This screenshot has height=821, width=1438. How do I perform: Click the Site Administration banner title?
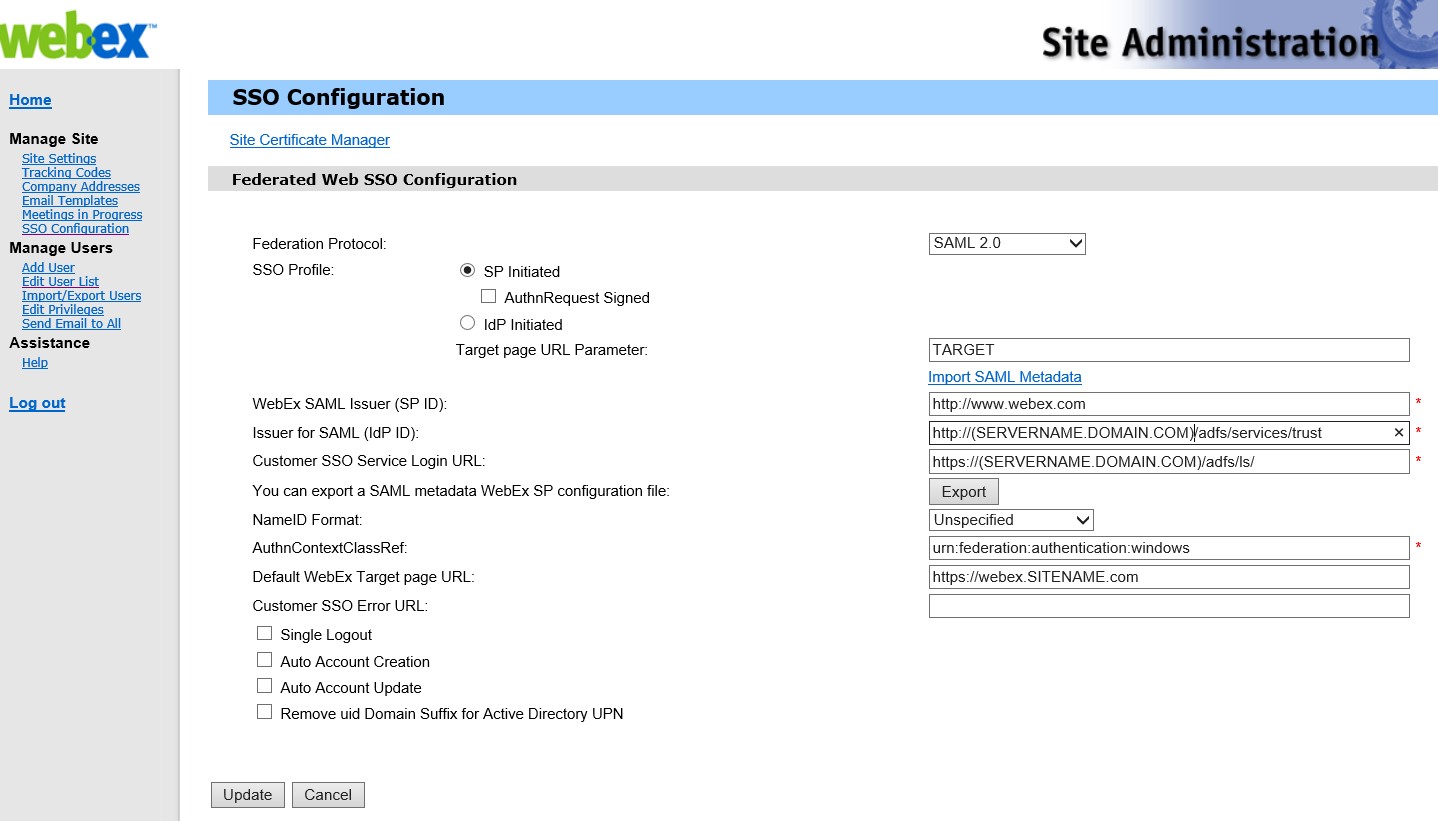click(1210, 43)
